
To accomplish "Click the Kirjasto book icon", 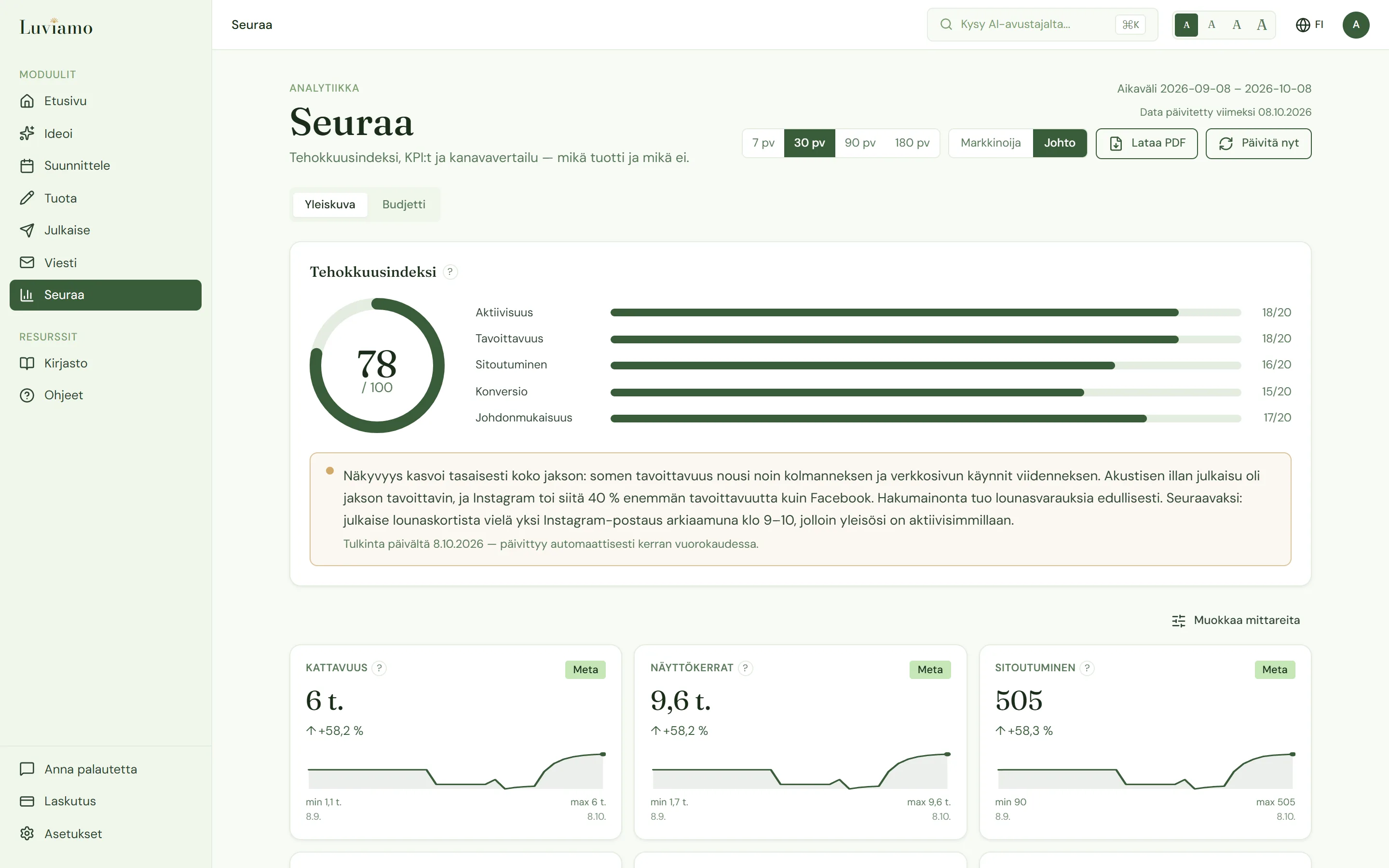I will (x=27, y=364).
